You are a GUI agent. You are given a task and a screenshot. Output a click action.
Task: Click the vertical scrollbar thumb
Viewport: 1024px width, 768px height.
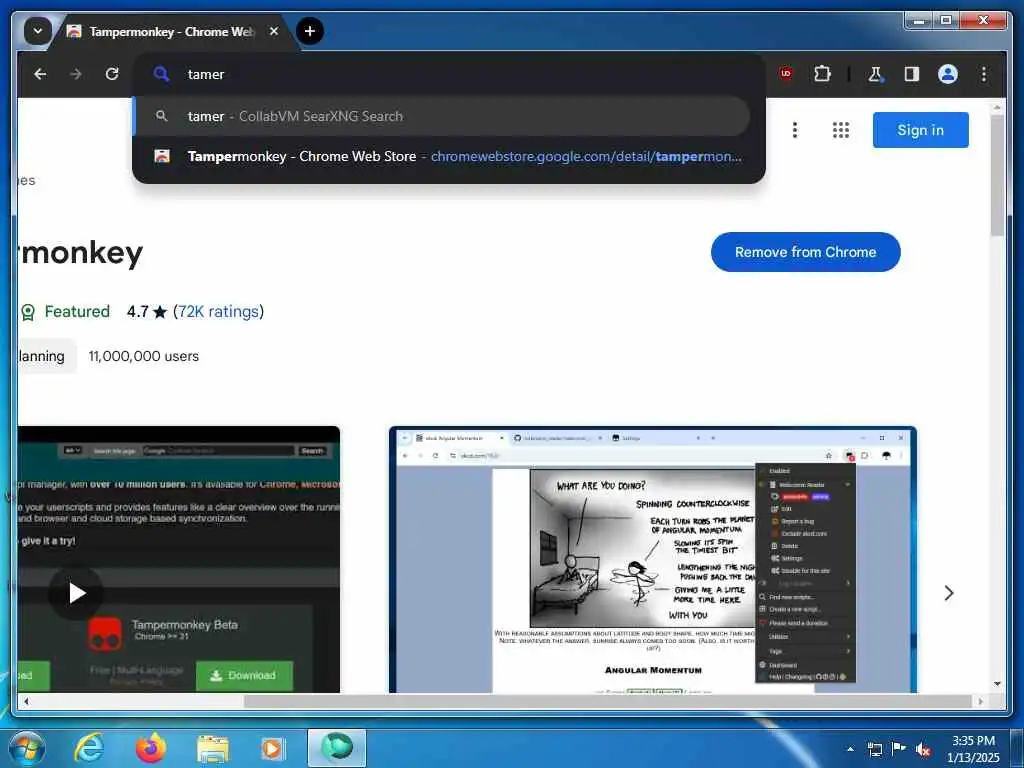[x=997, y=176]
